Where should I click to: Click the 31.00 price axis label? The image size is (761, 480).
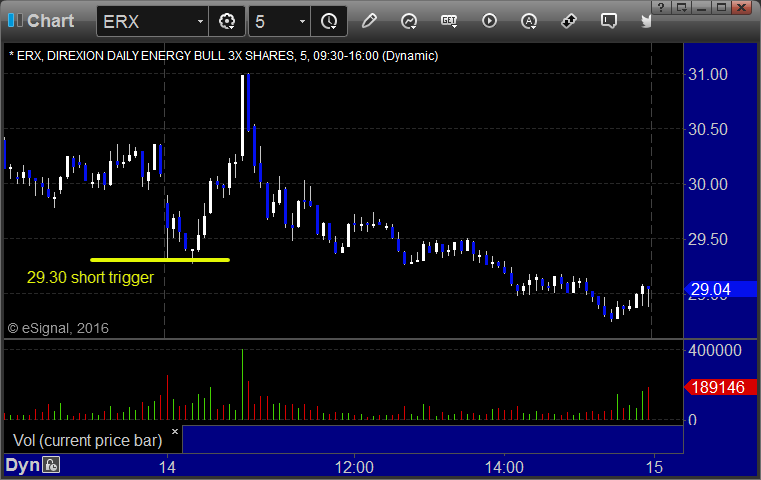pos(708,74)
